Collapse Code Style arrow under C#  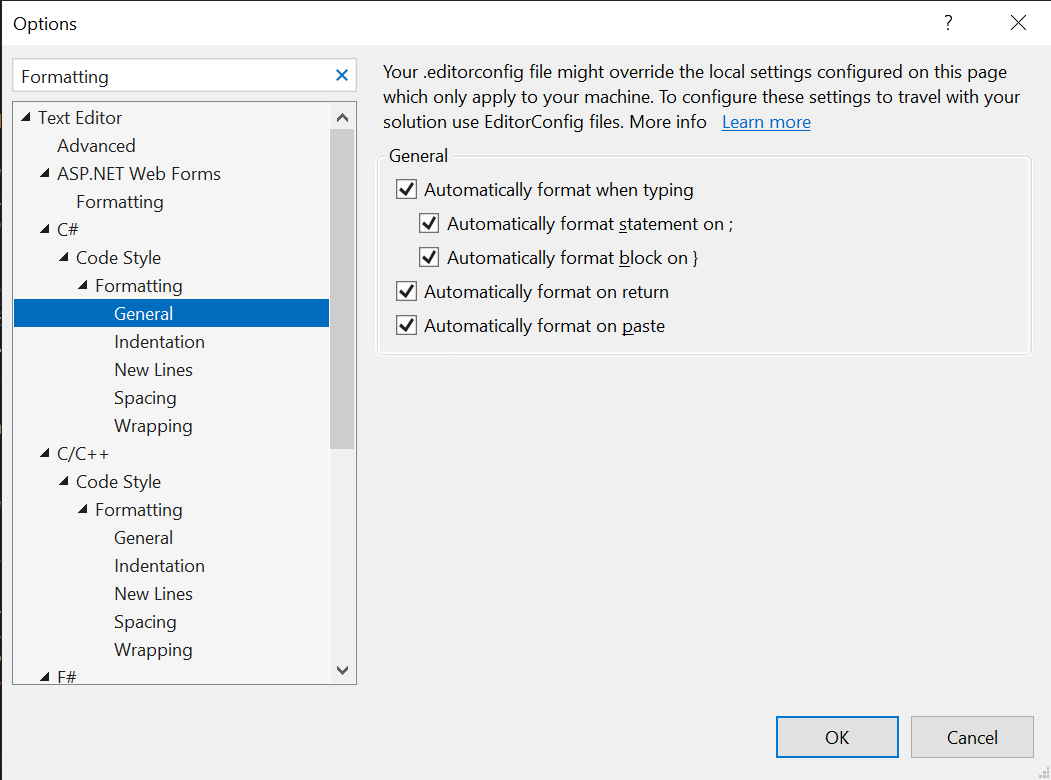[x=64, y=257]
